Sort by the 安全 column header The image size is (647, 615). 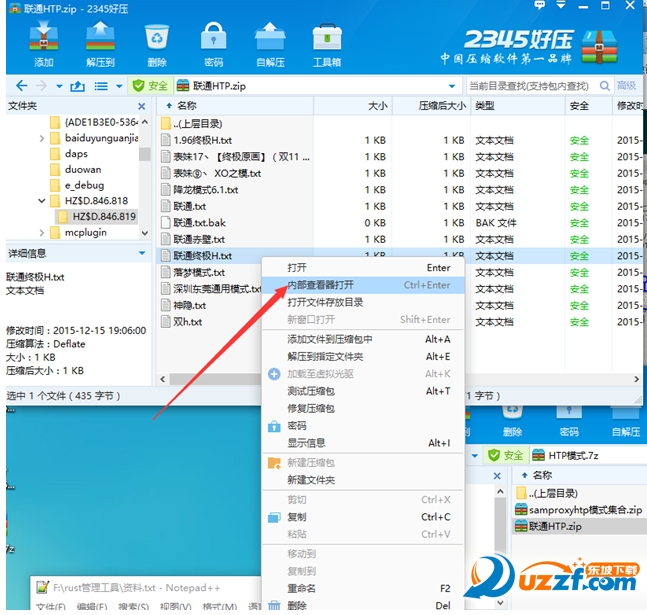[589, 106]
